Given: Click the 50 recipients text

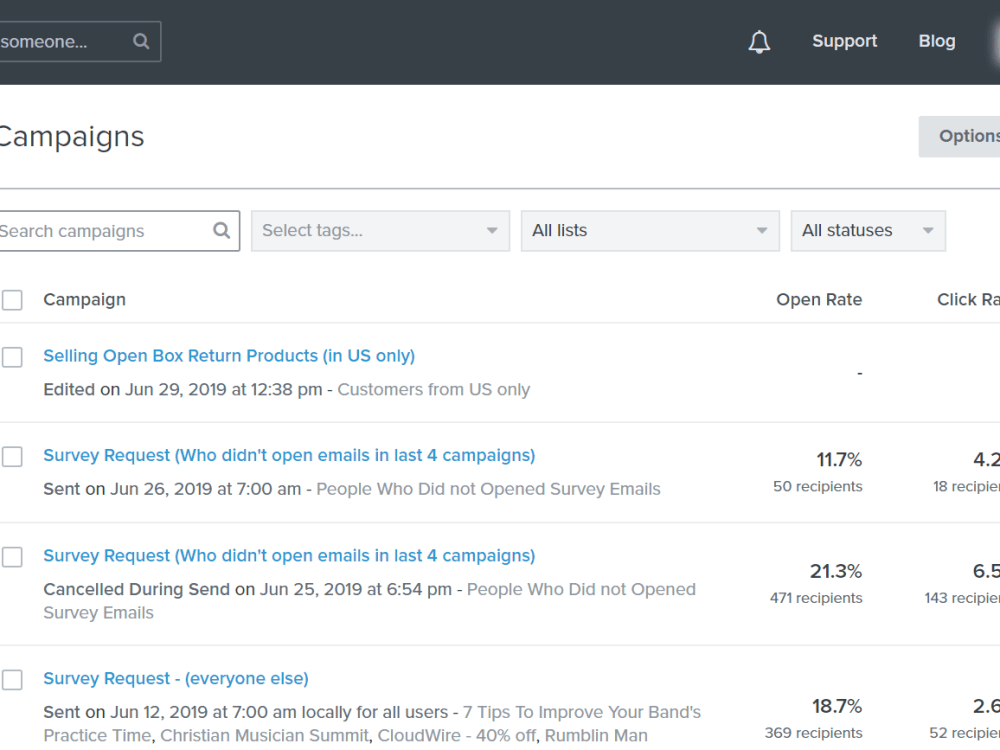Looking at the screenshot, I should click(818, 487).
